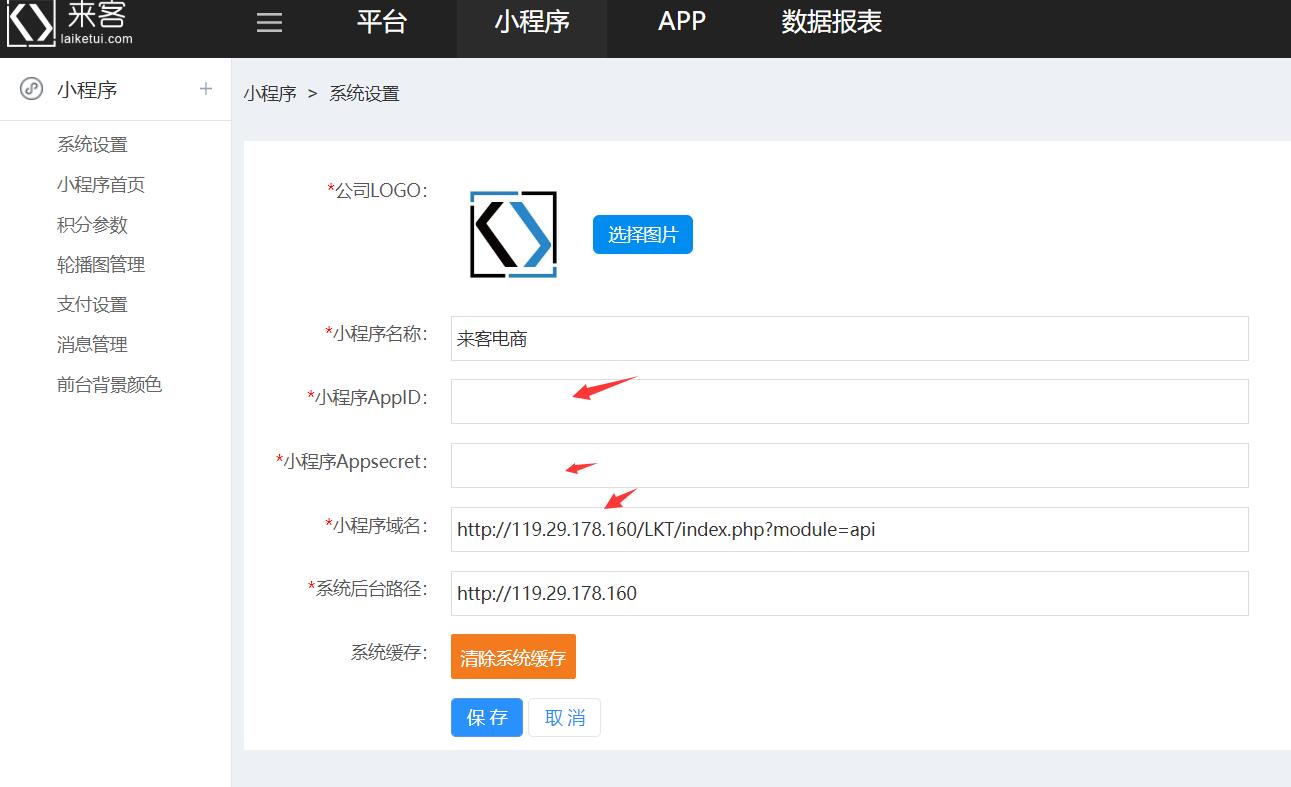Open the 平台 top tab
This screenshot has height=787, width=1291.
click(382, 22)
